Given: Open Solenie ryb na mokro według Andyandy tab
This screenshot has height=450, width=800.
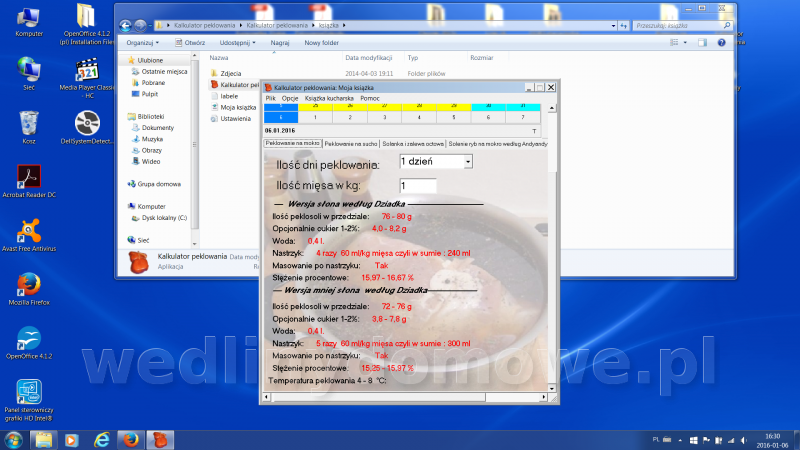Looking at the screenshot, I should click(498, 144).
